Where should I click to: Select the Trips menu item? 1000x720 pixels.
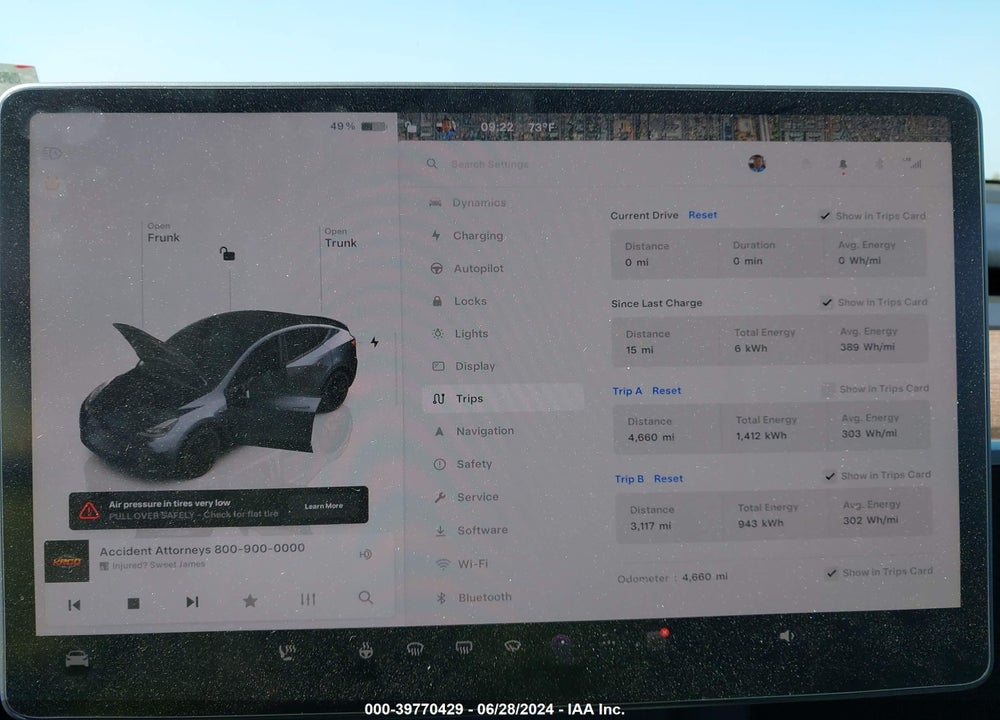[x=503, y=399]
